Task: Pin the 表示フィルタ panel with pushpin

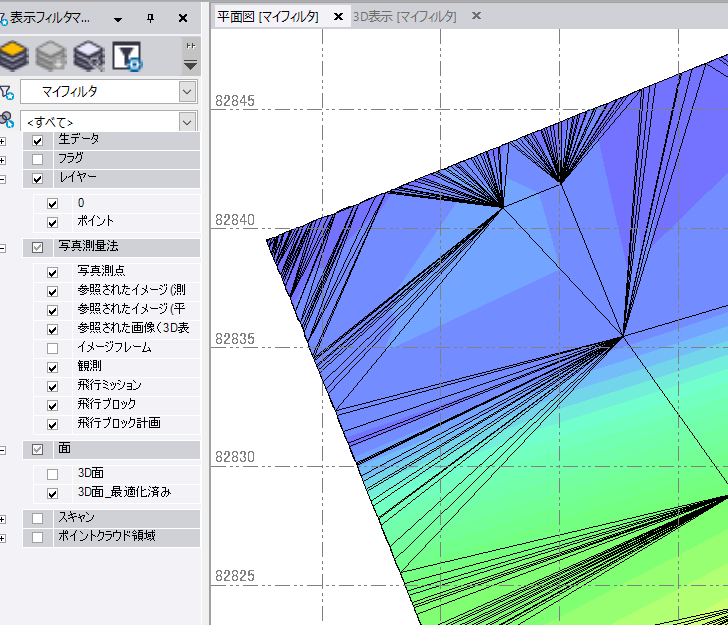Action: pyautogui.click(x=151, y=18)
